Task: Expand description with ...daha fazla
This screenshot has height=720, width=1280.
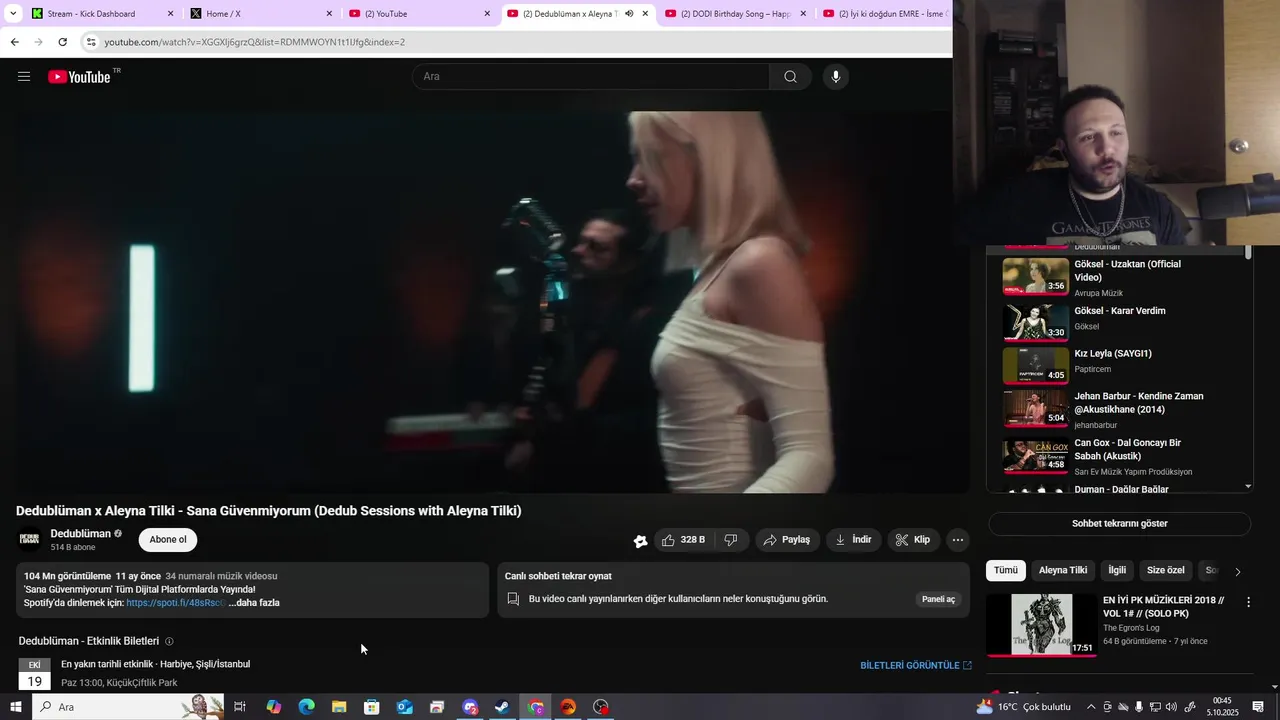Action: point(254,603)
